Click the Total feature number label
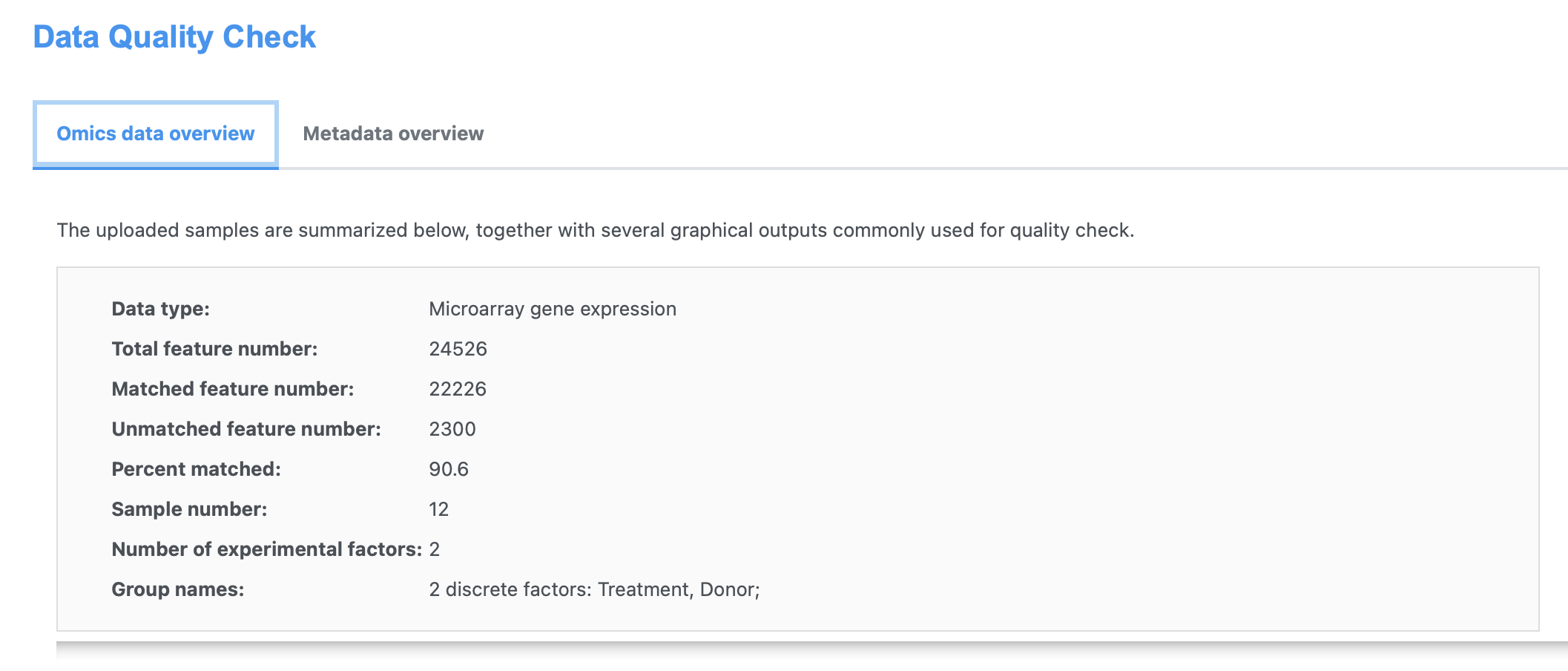 coord(214,349)
